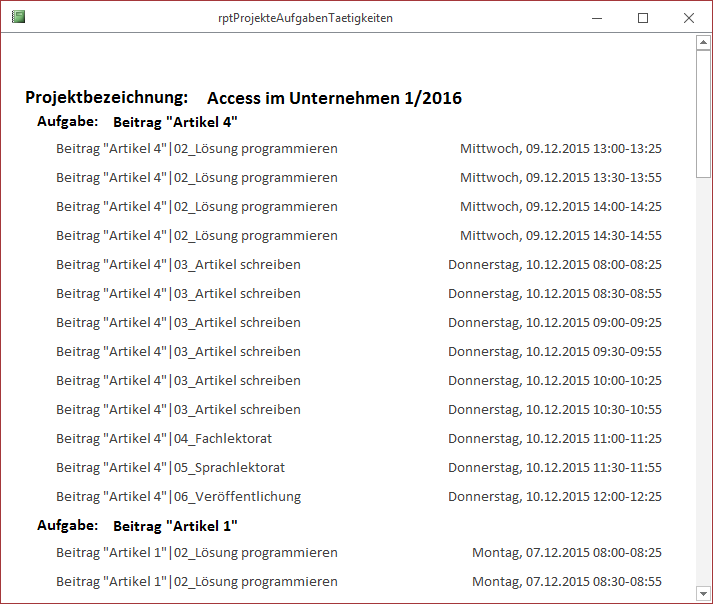Click the 02_Lösung programmieren row at 14:00-14:25

(197, 207)
